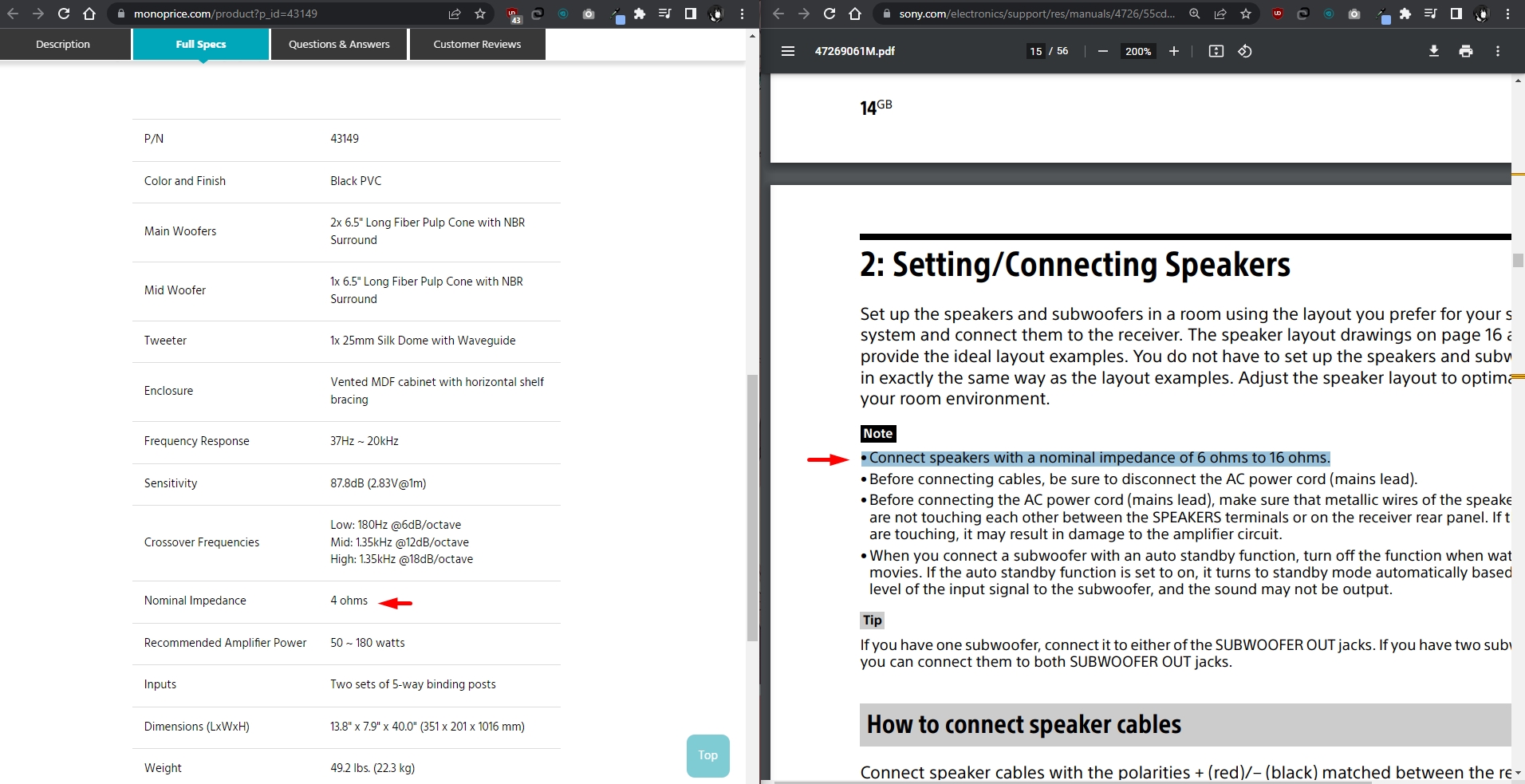The height and width of the screenshot is (784, 1525).
Task: Print the PDF document
Action: coord(1465,51)
